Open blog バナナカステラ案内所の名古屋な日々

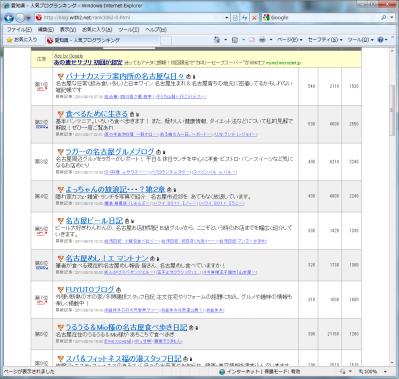point(125,76)
